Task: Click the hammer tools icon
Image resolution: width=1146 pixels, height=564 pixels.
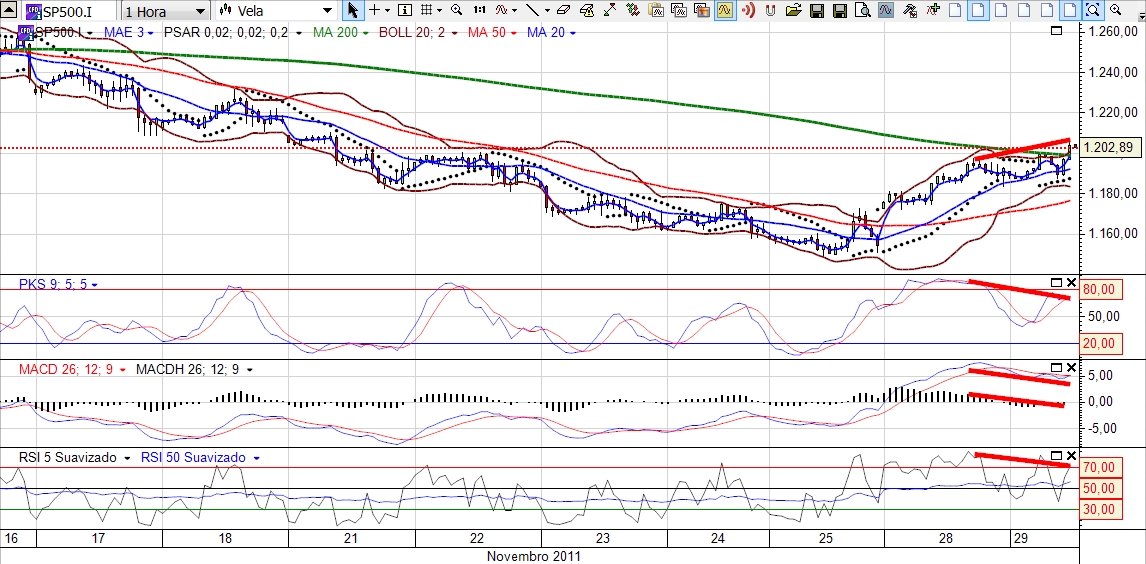Action: [x=910, y=10]
